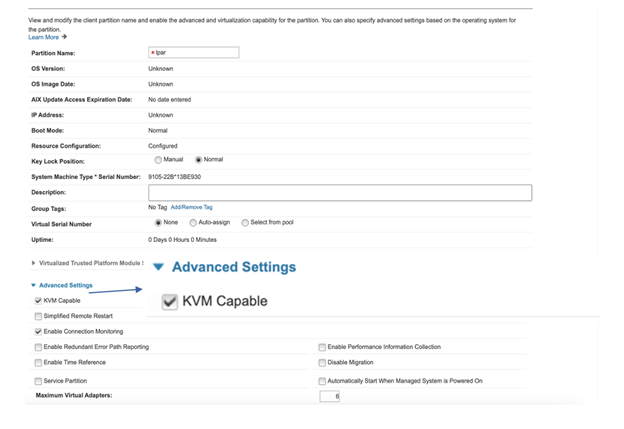Select None for Virtual Serial Number
This screenshot has height=429, width=624.
(158, 223)
